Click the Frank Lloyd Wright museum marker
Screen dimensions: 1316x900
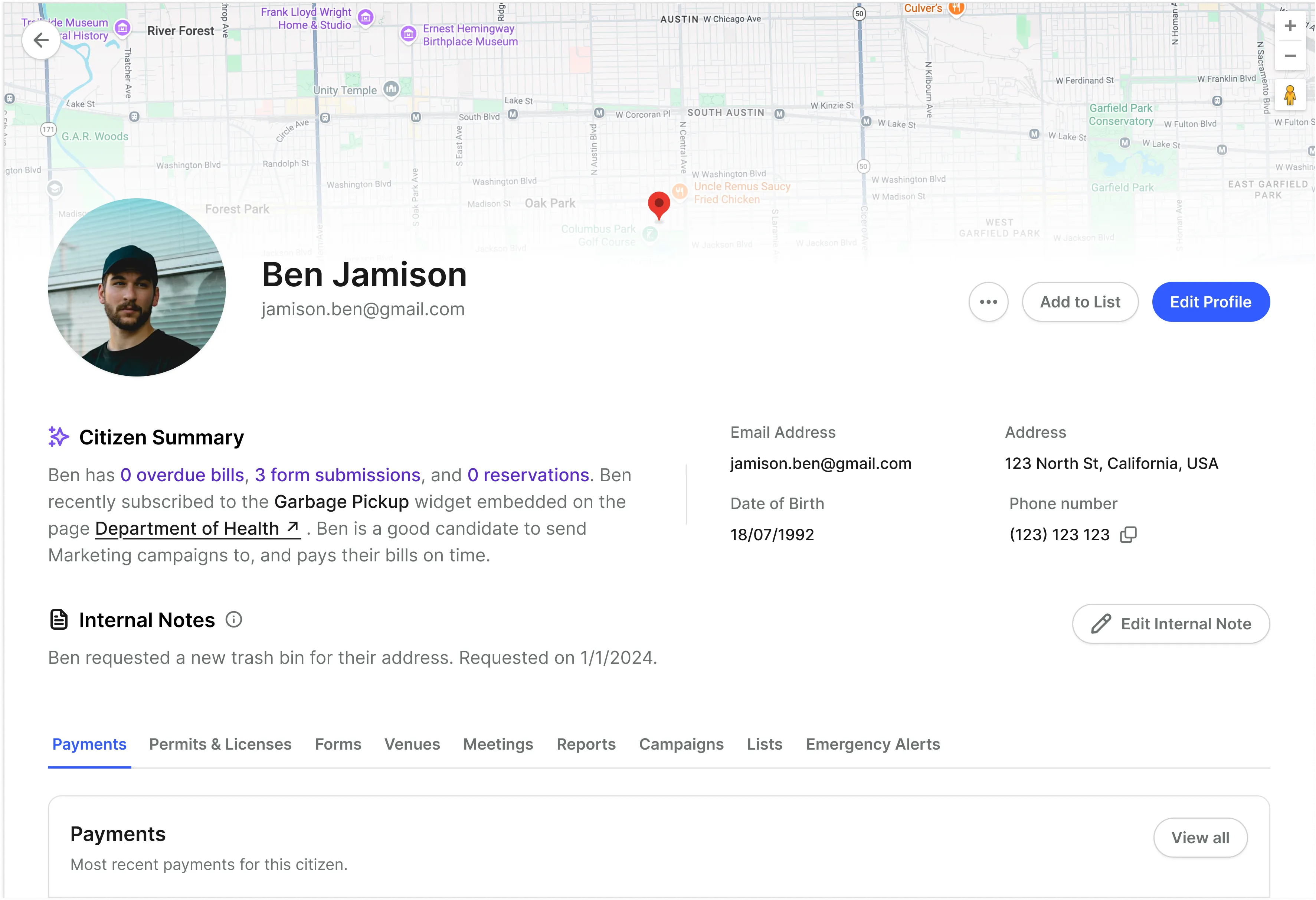pyautogui.click(x=366, y=17)
